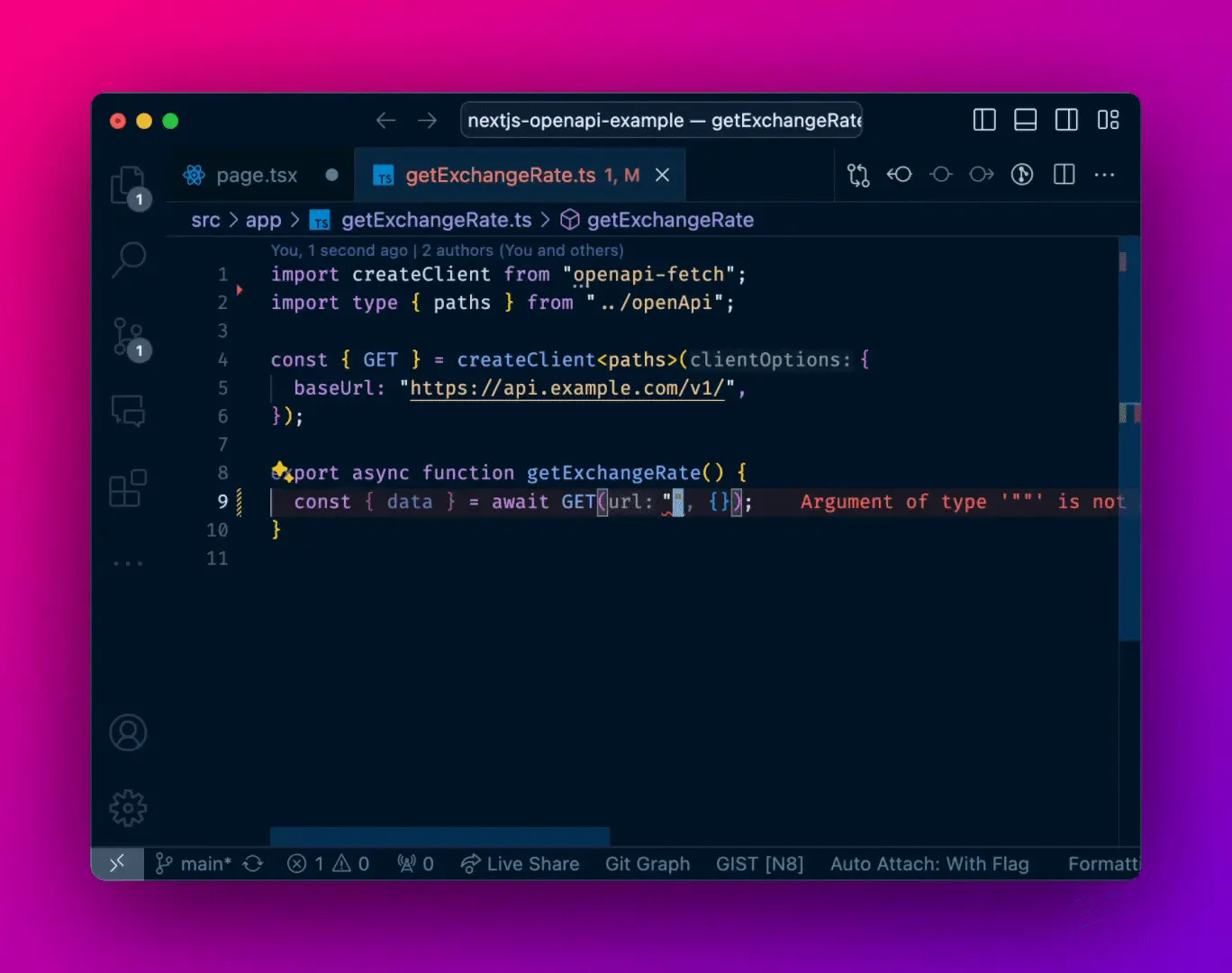The height and width of the screenshot is (973, 1232).
Task: Open Source Control view in sidebar
Action: (x=128, y=337)
